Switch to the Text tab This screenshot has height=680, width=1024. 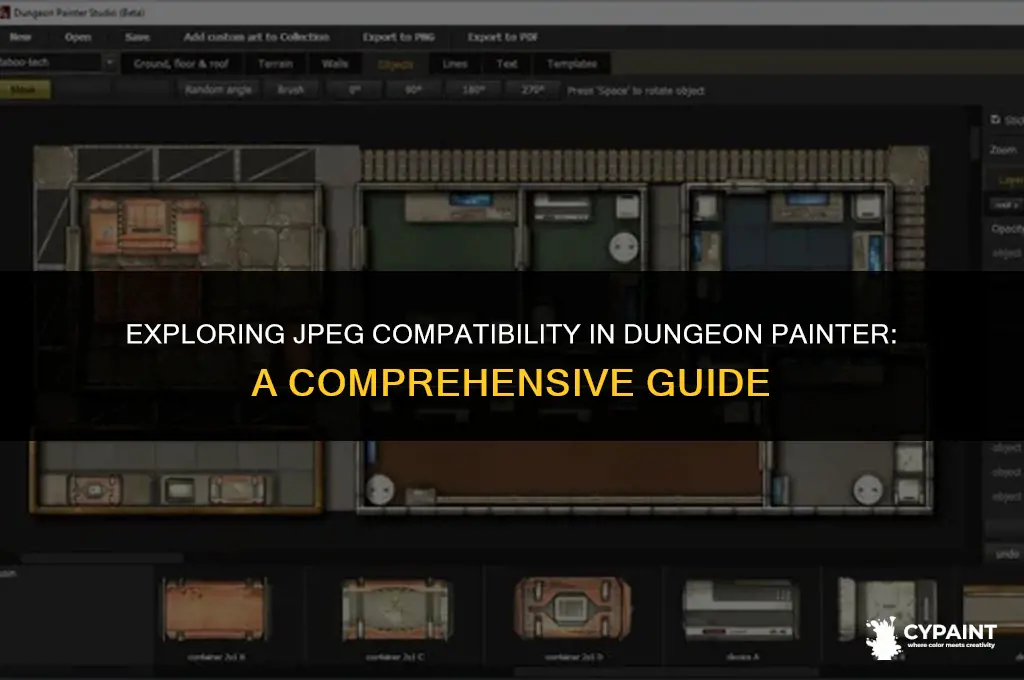pyautogui.click(x=507, y=63)
